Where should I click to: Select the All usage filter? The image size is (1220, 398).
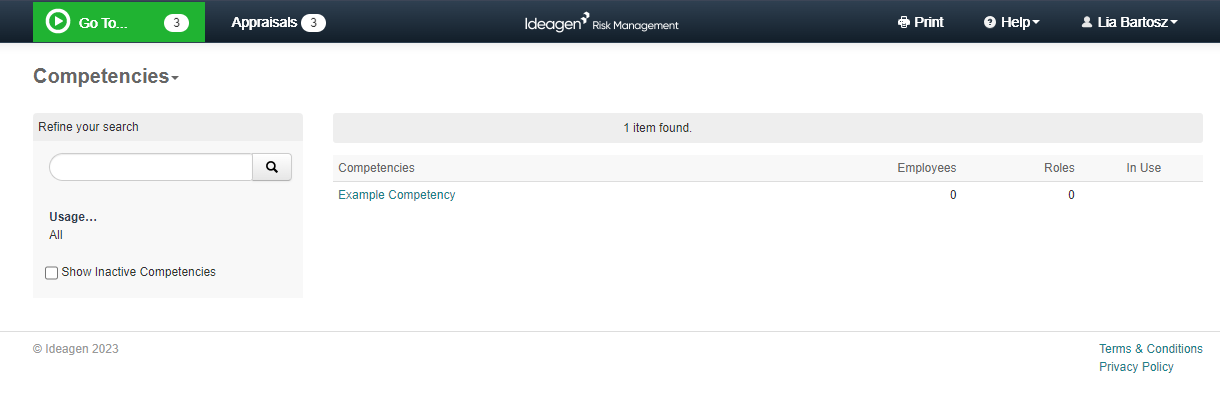(x=56, y=235)
